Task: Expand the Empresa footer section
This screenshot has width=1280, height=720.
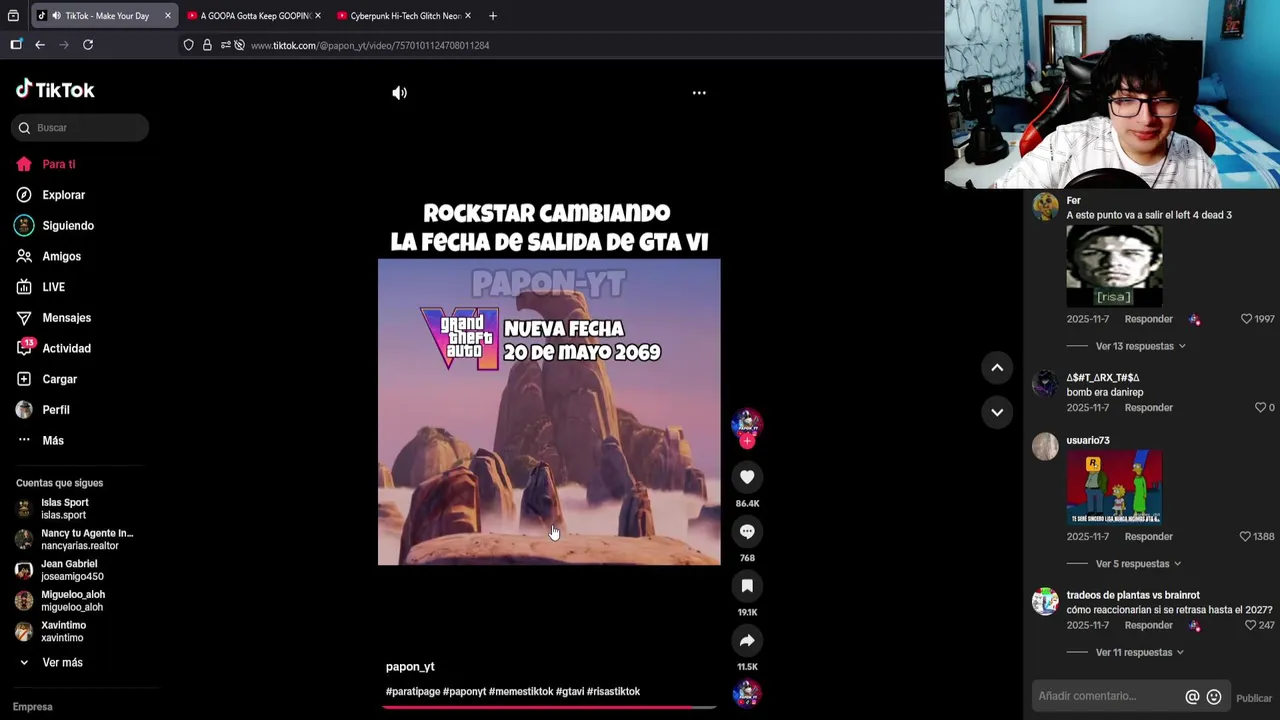Action: tap(33, 707)
